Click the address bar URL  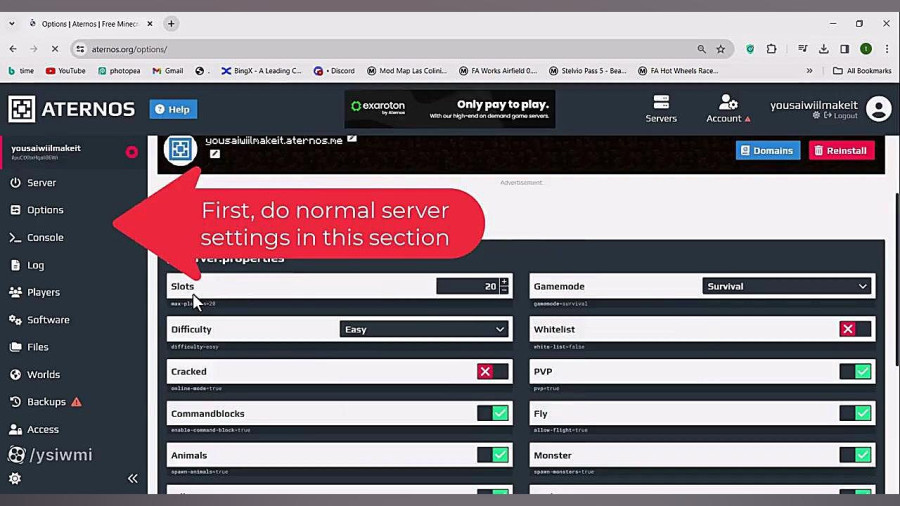pyautogui.click(x=129, y=49)
